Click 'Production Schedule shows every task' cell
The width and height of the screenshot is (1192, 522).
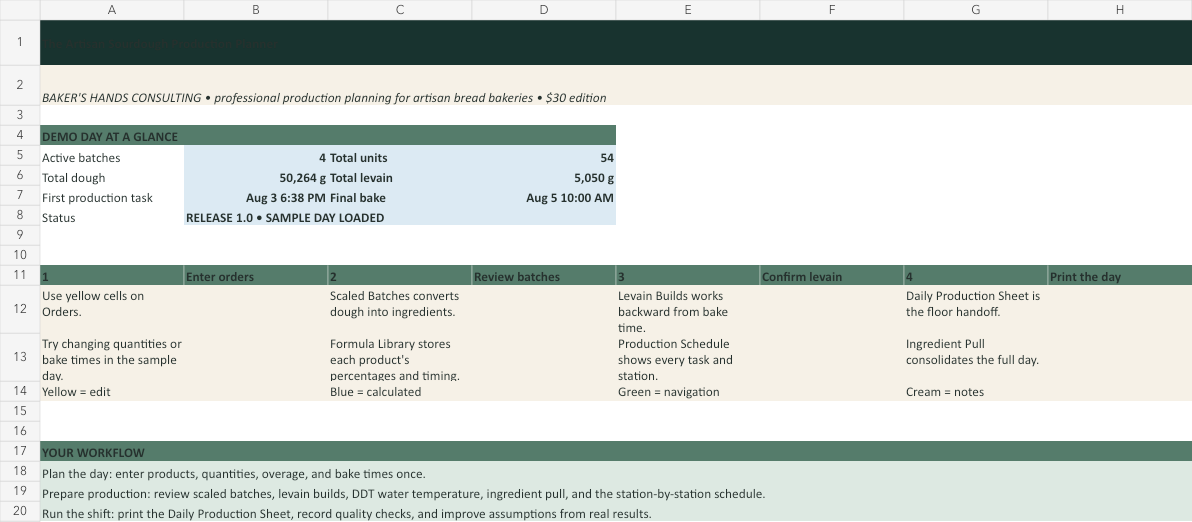(x=688, y=357)
